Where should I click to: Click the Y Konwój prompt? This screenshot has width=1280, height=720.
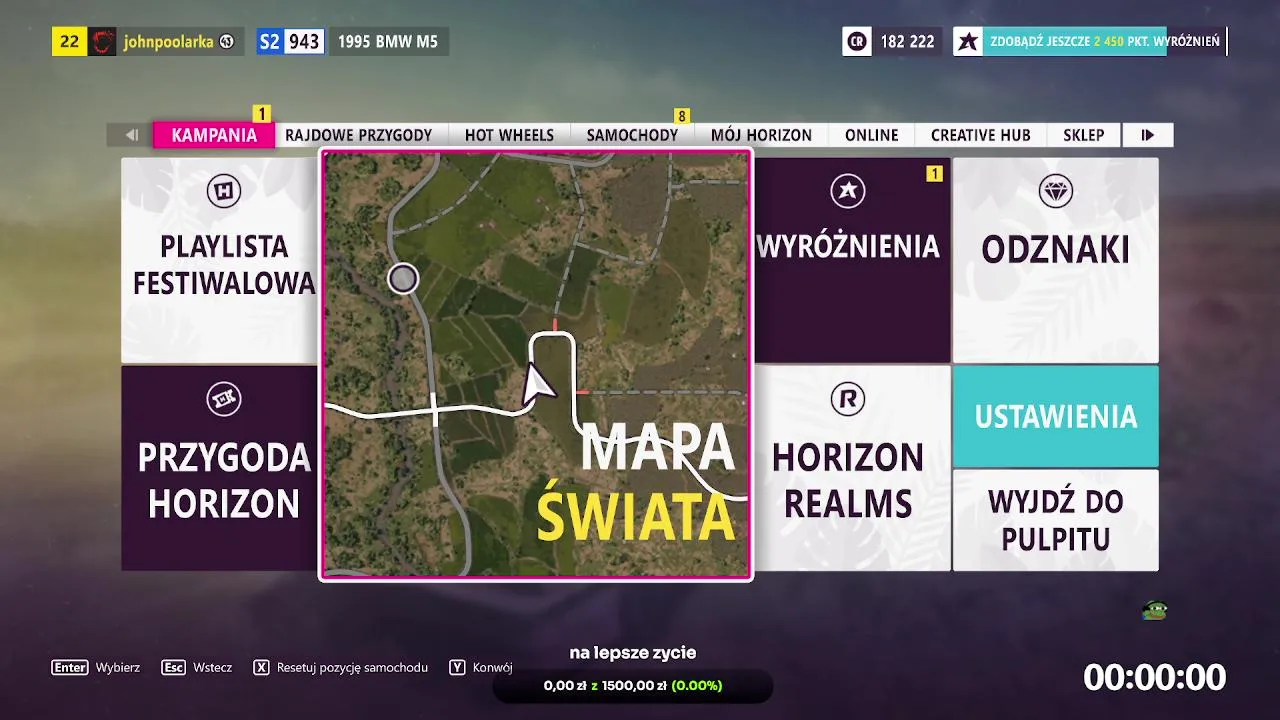481,667
